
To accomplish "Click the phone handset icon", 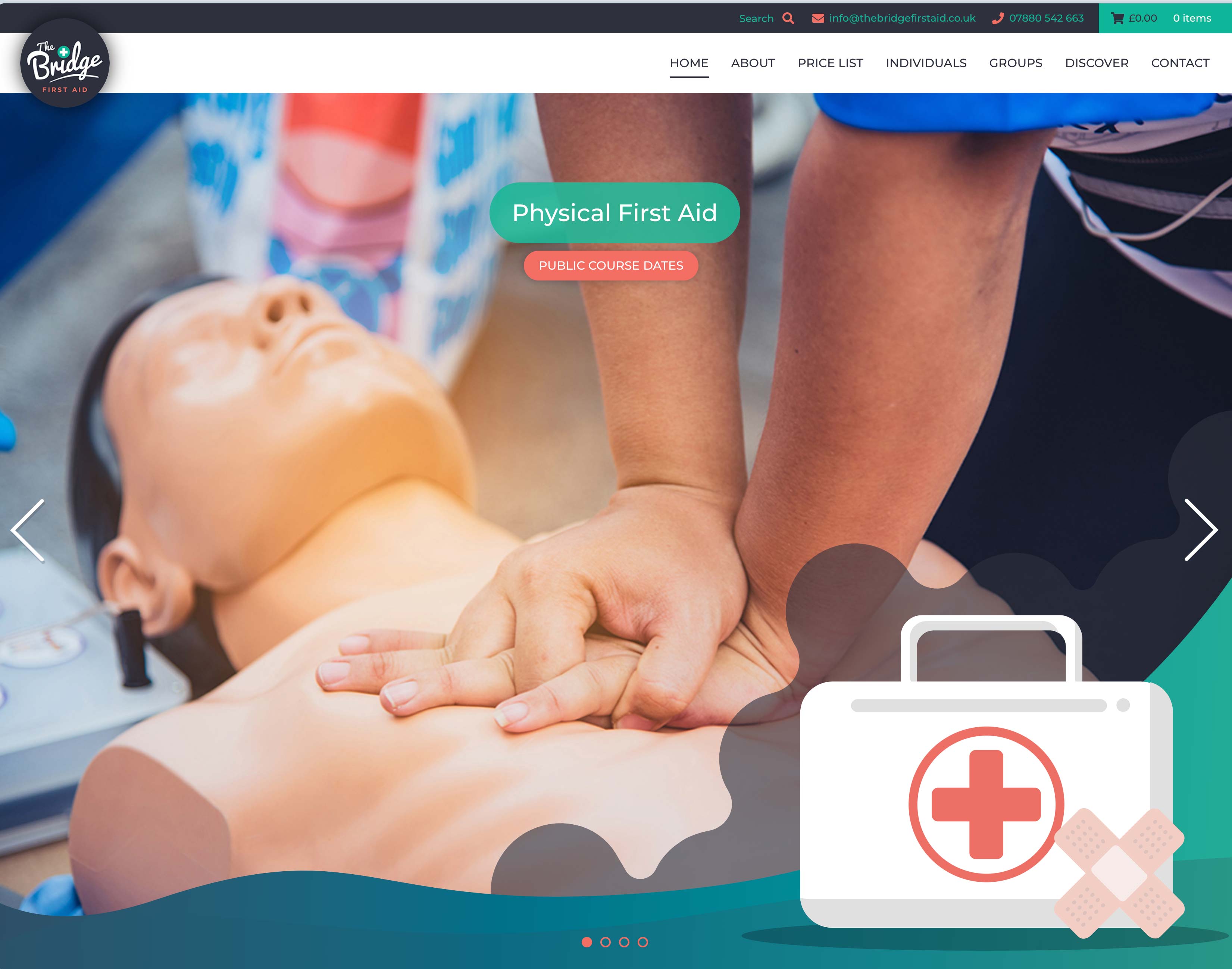I will click(x=998, y=18).
